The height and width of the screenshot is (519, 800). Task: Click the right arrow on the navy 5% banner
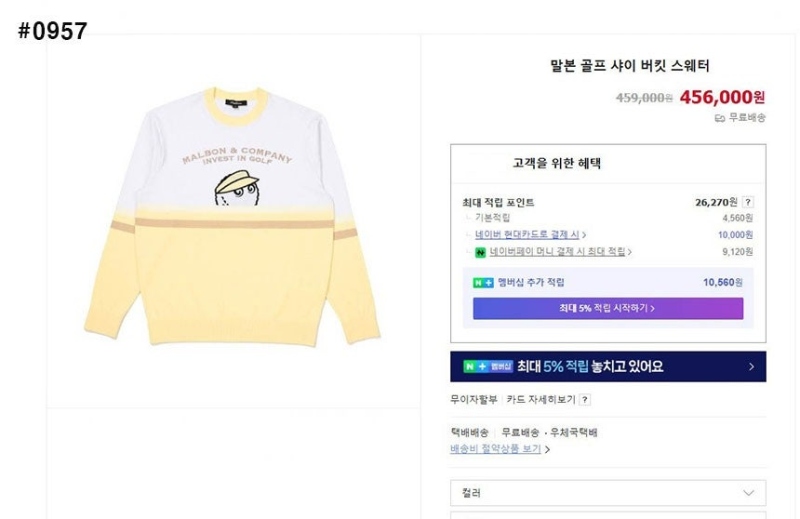click(x=751, y=366)
